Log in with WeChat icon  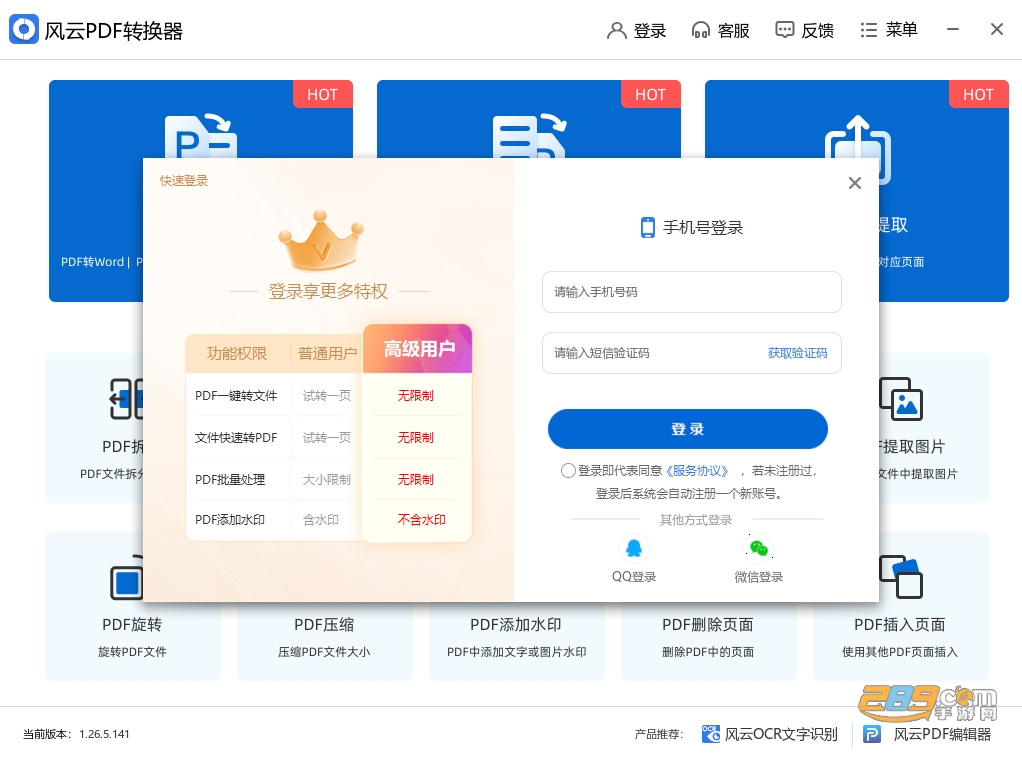(x=759, y=549)
